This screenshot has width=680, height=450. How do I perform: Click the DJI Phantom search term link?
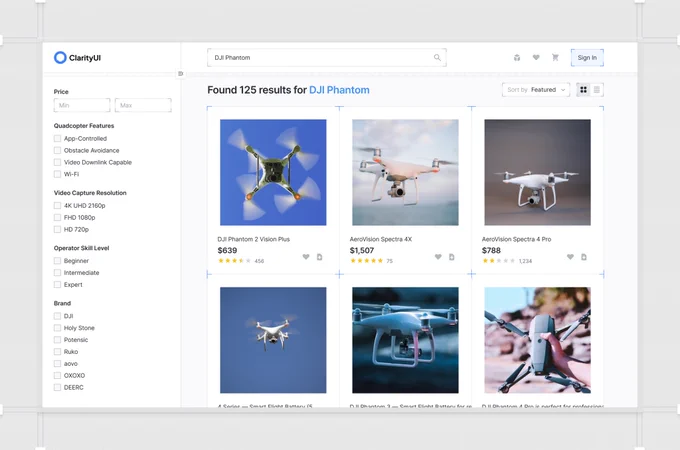click(339, 90)
